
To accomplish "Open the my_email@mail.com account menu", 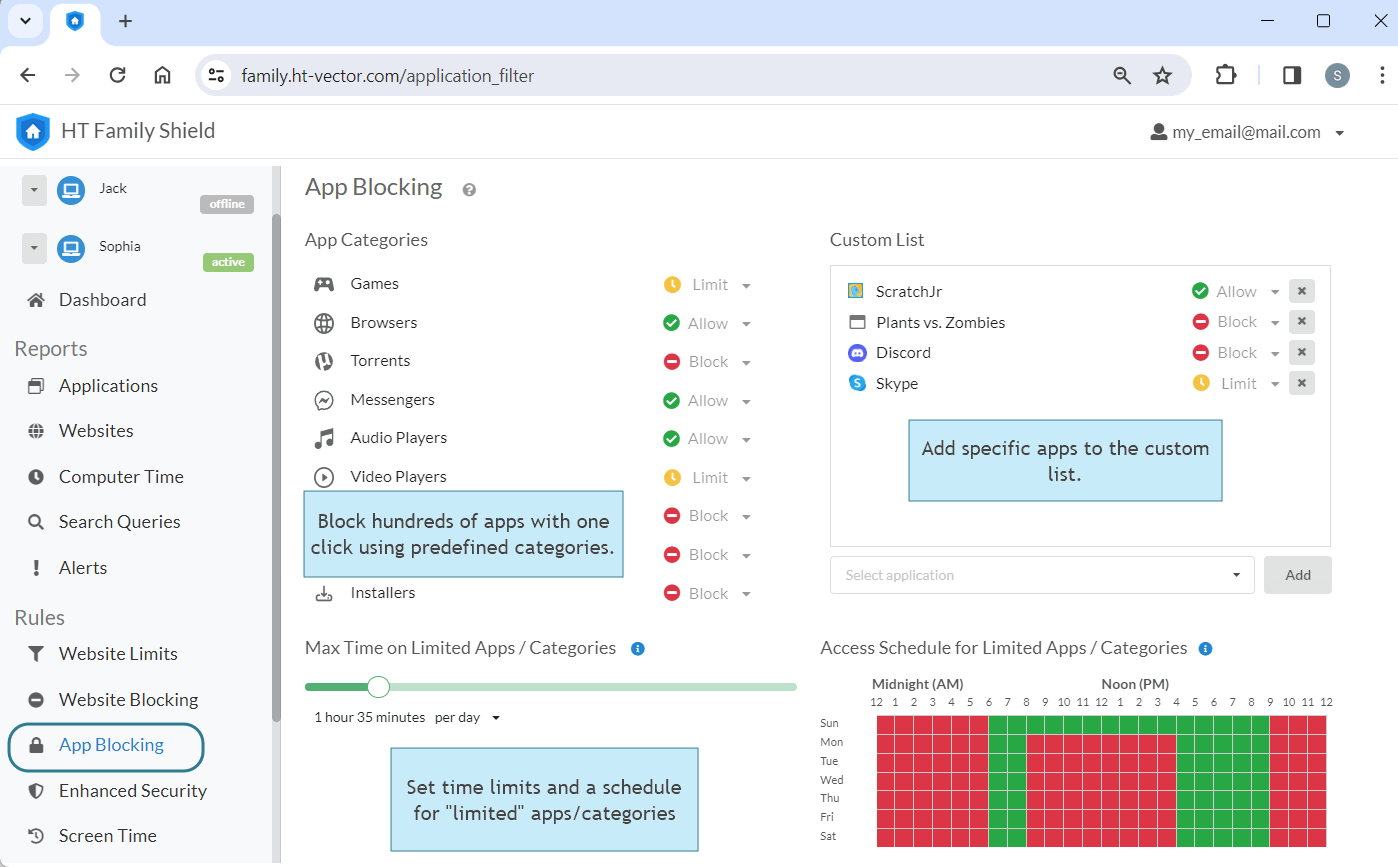I will [x=1246, y=132].
